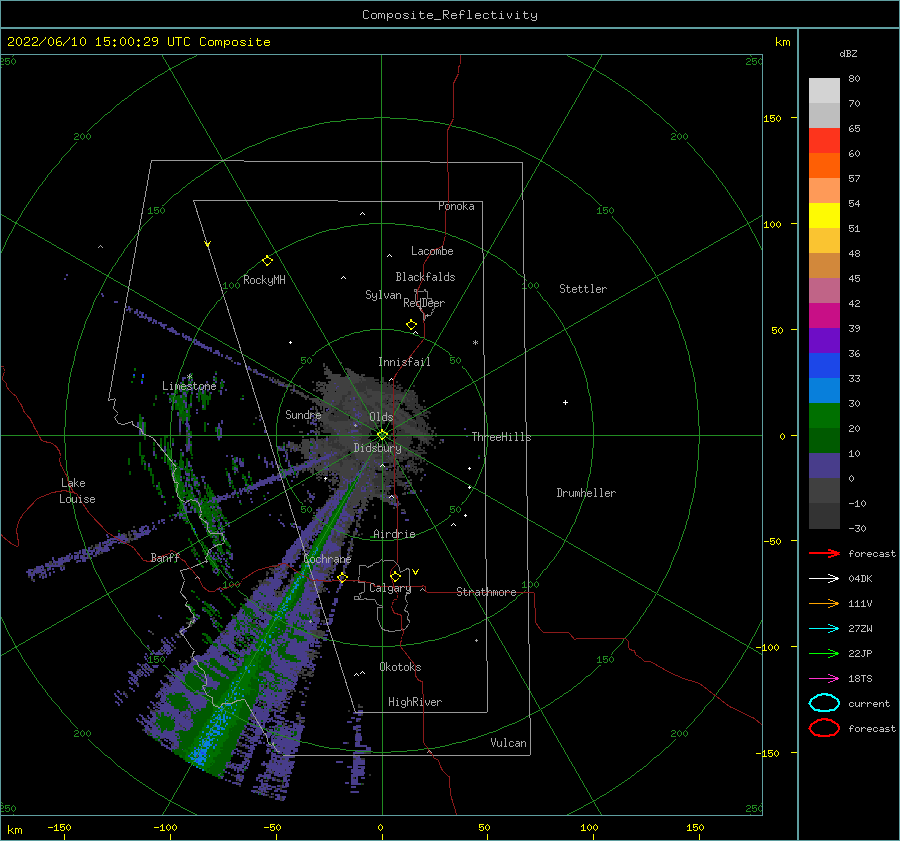This screenshot has width=900, height=841.
Task: Click the -150 bottom axis tick label
Action: [59, 827]
